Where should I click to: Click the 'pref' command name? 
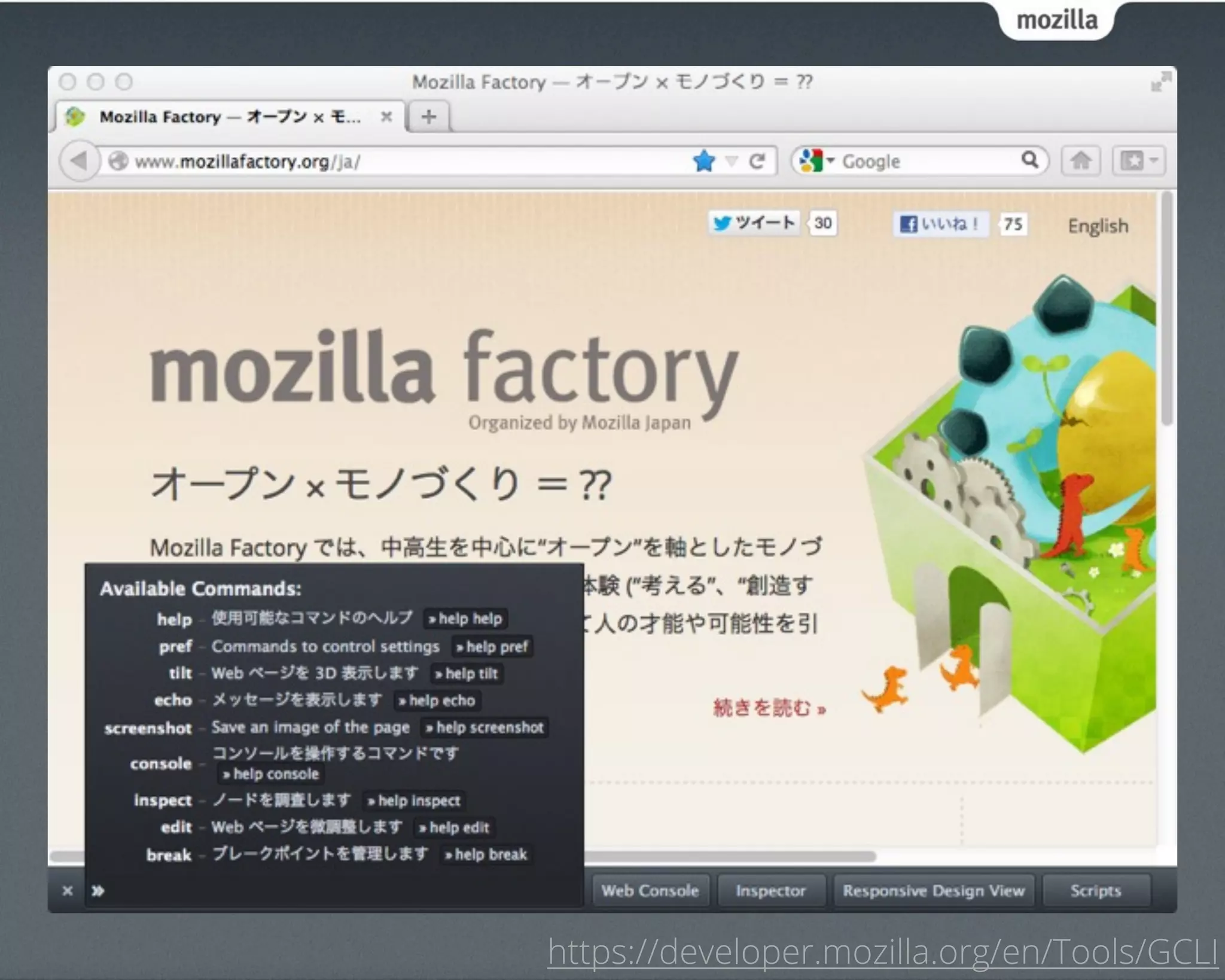175,647
